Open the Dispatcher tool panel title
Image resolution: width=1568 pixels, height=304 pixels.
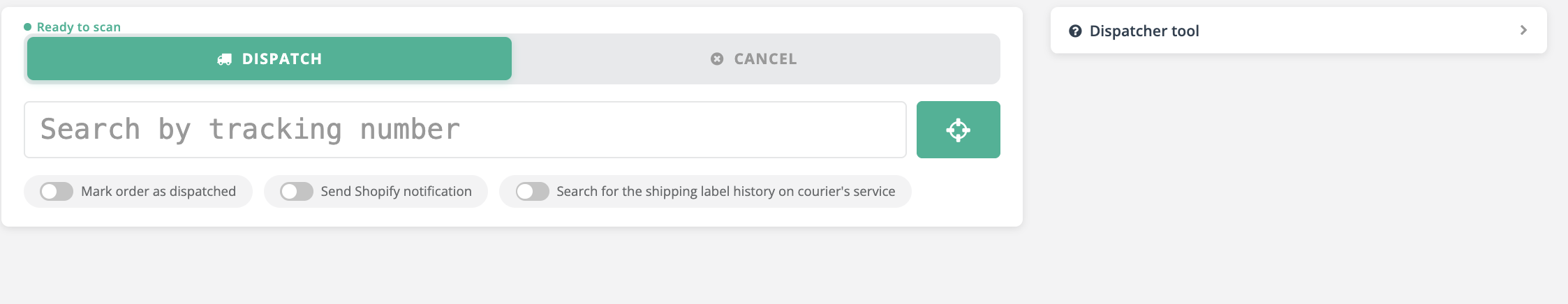[x=1144, y=31]
